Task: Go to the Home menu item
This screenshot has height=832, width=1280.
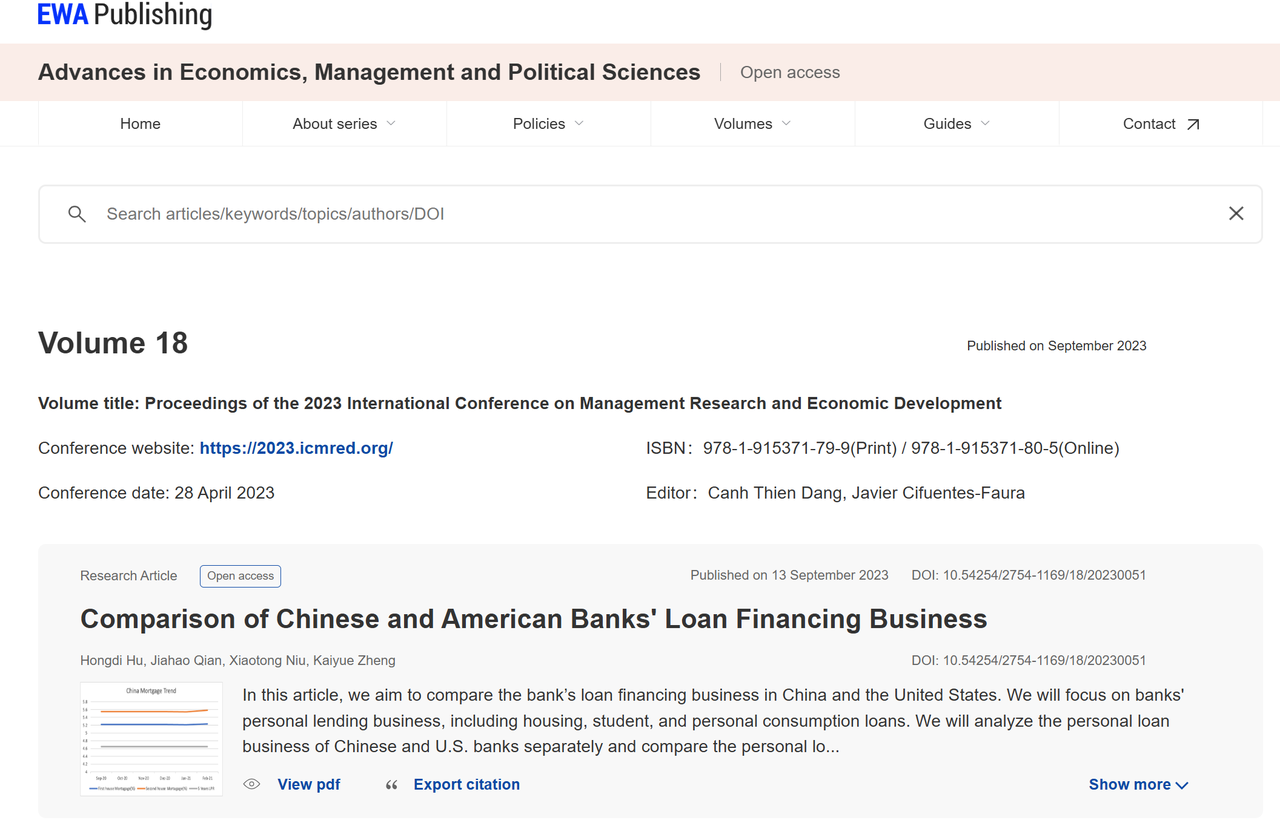Action: 140,124
